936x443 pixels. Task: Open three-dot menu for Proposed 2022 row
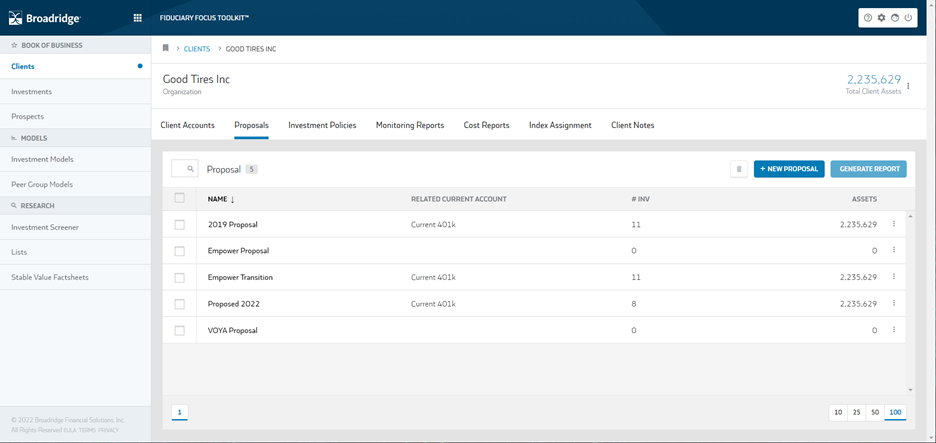coord(894,303)
